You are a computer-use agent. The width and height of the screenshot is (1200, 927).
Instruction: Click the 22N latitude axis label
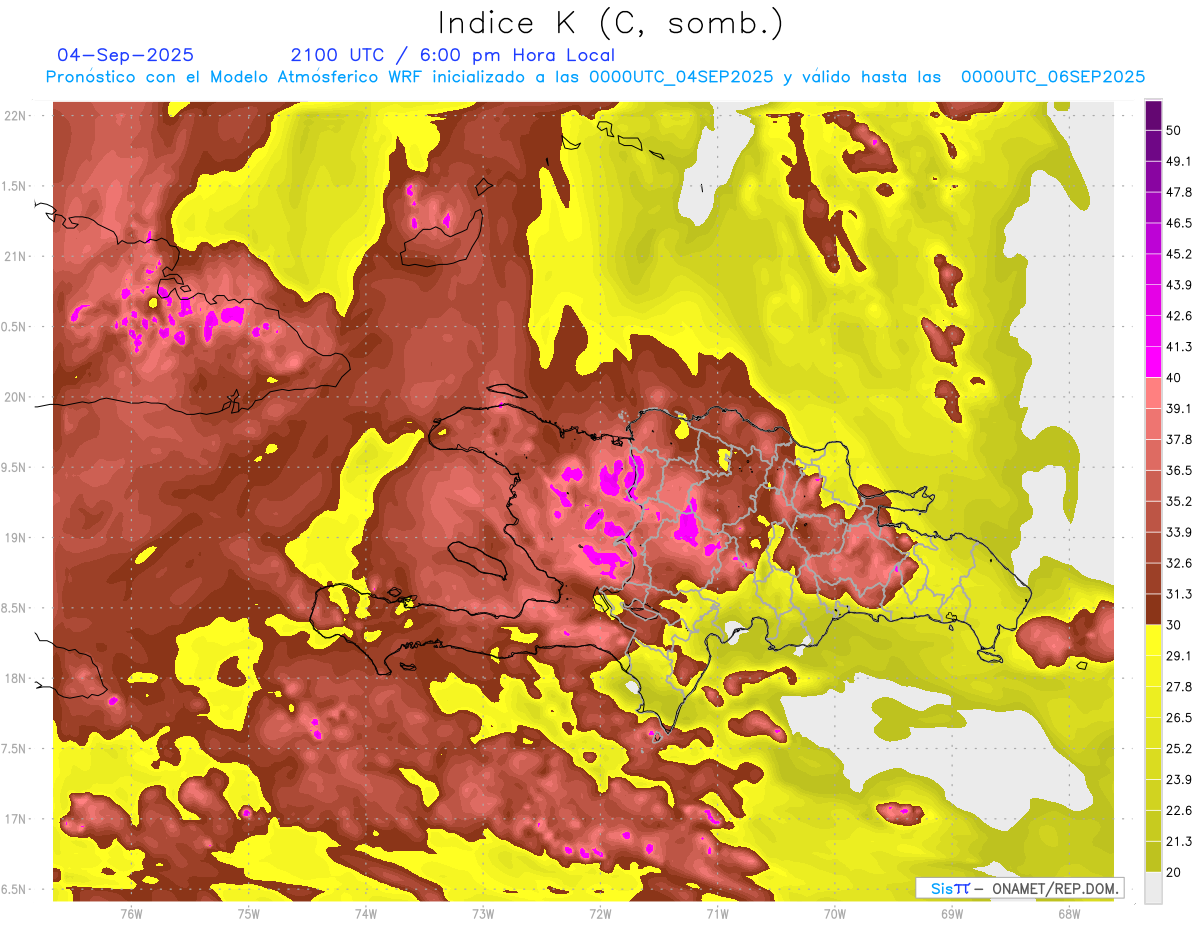(x=15, y=116)
